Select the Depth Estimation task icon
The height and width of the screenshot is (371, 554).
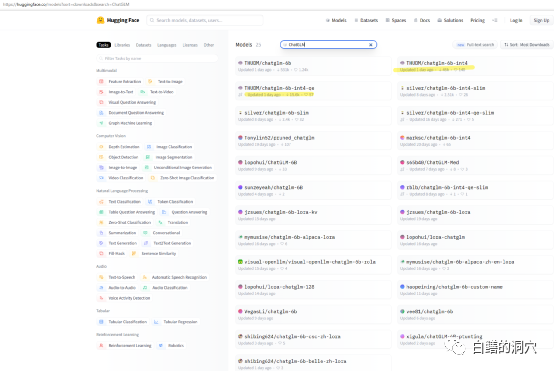101,147
